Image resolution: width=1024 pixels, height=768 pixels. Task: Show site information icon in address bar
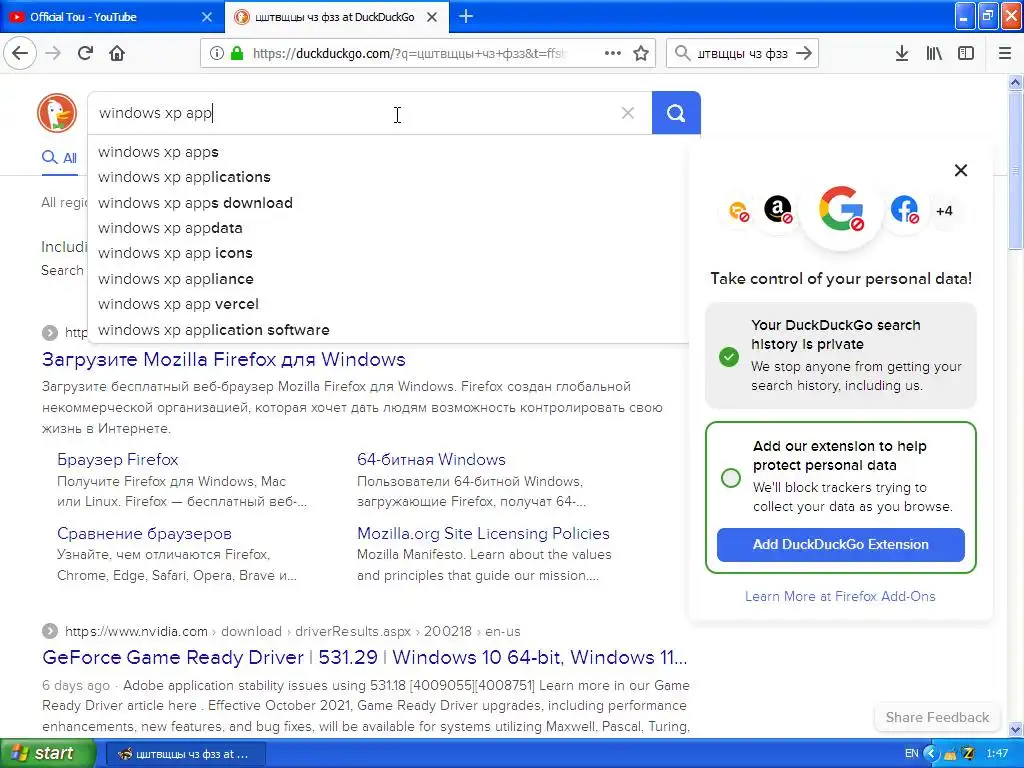pyautogui.click(x=216, y=54)
